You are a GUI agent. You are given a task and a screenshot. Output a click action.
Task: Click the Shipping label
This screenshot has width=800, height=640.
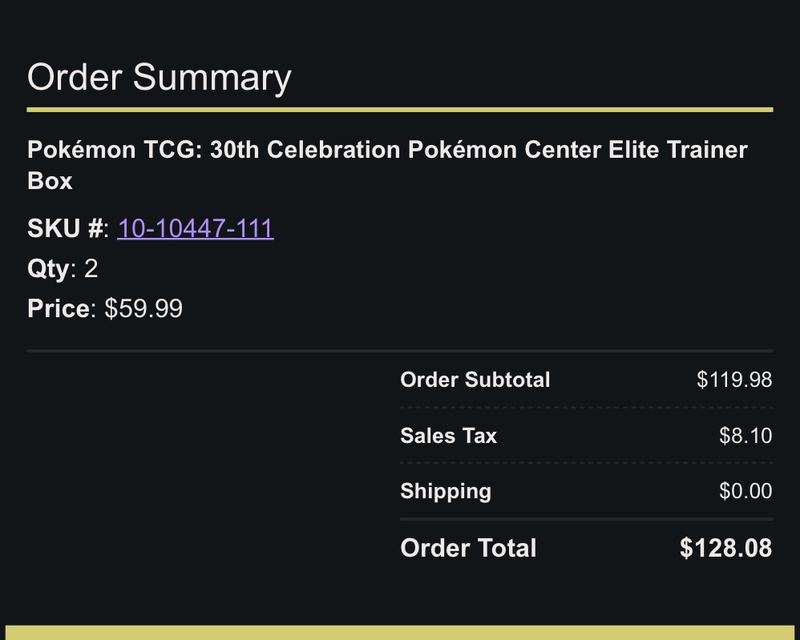click(445, 491)
